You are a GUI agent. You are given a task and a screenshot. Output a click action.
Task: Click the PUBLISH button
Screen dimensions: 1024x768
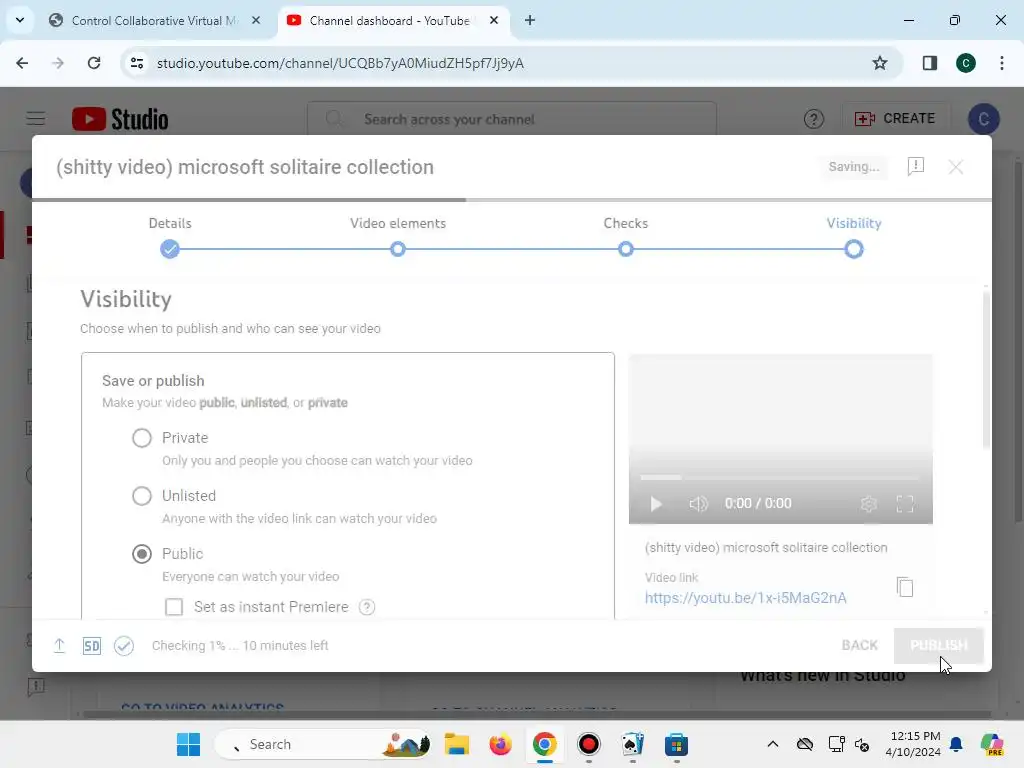click(x=938, y=645)
